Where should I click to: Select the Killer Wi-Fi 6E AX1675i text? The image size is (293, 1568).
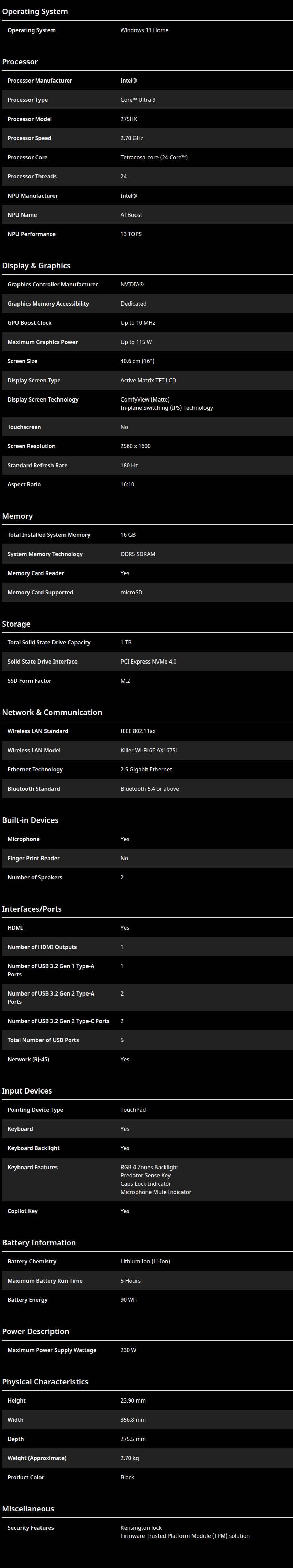coord(149,751)
